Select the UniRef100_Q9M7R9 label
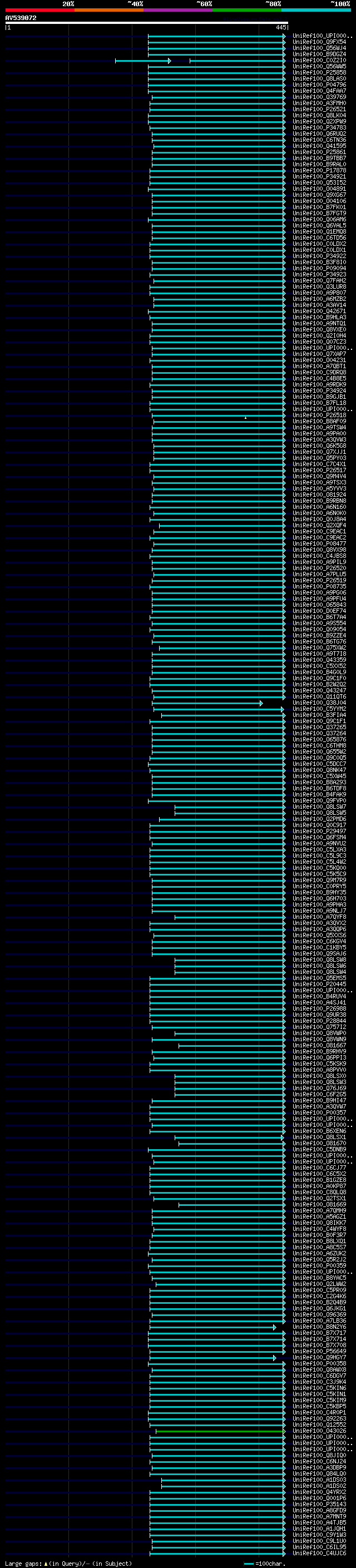The width and height of the screenshot is (356, 1568). click(x=319, y=879)
